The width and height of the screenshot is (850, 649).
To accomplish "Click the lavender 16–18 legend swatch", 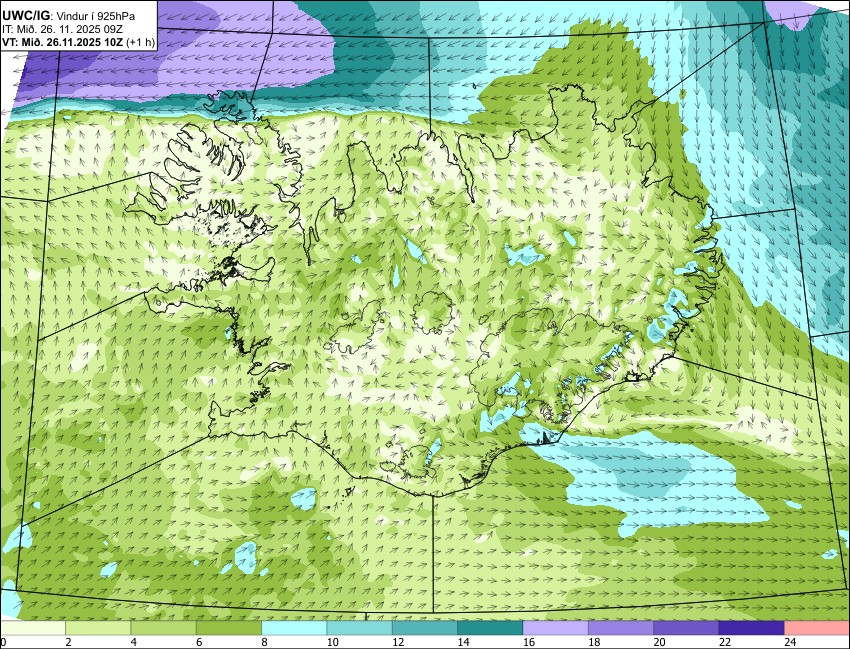I will tap(555, 628).
